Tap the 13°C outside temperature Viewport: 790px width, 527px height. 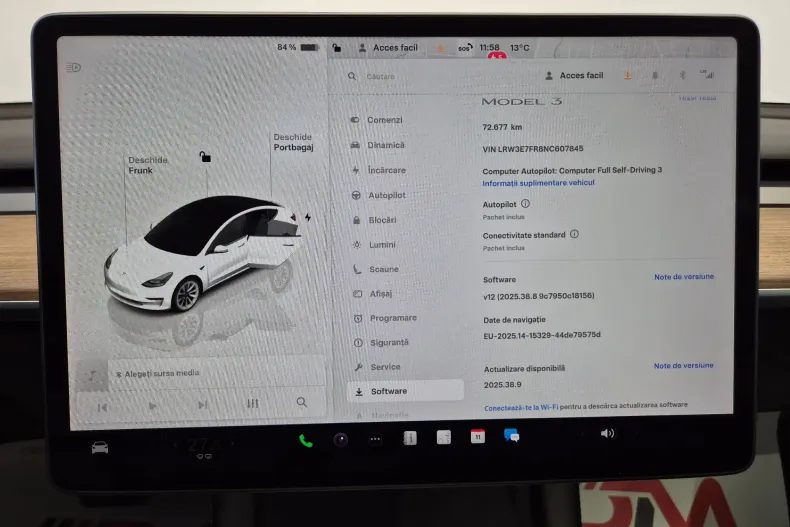519,48
